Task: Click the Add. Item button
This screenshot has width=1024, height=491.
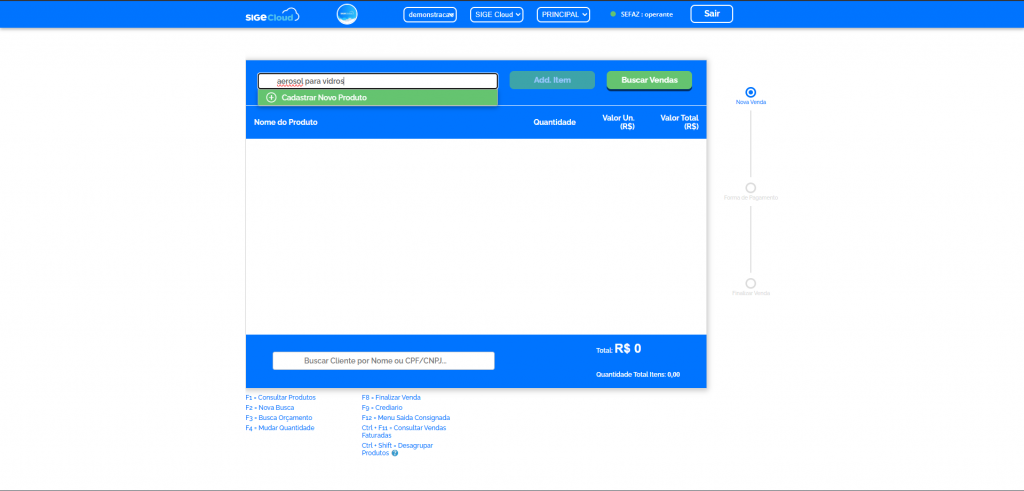Action: 552,80
